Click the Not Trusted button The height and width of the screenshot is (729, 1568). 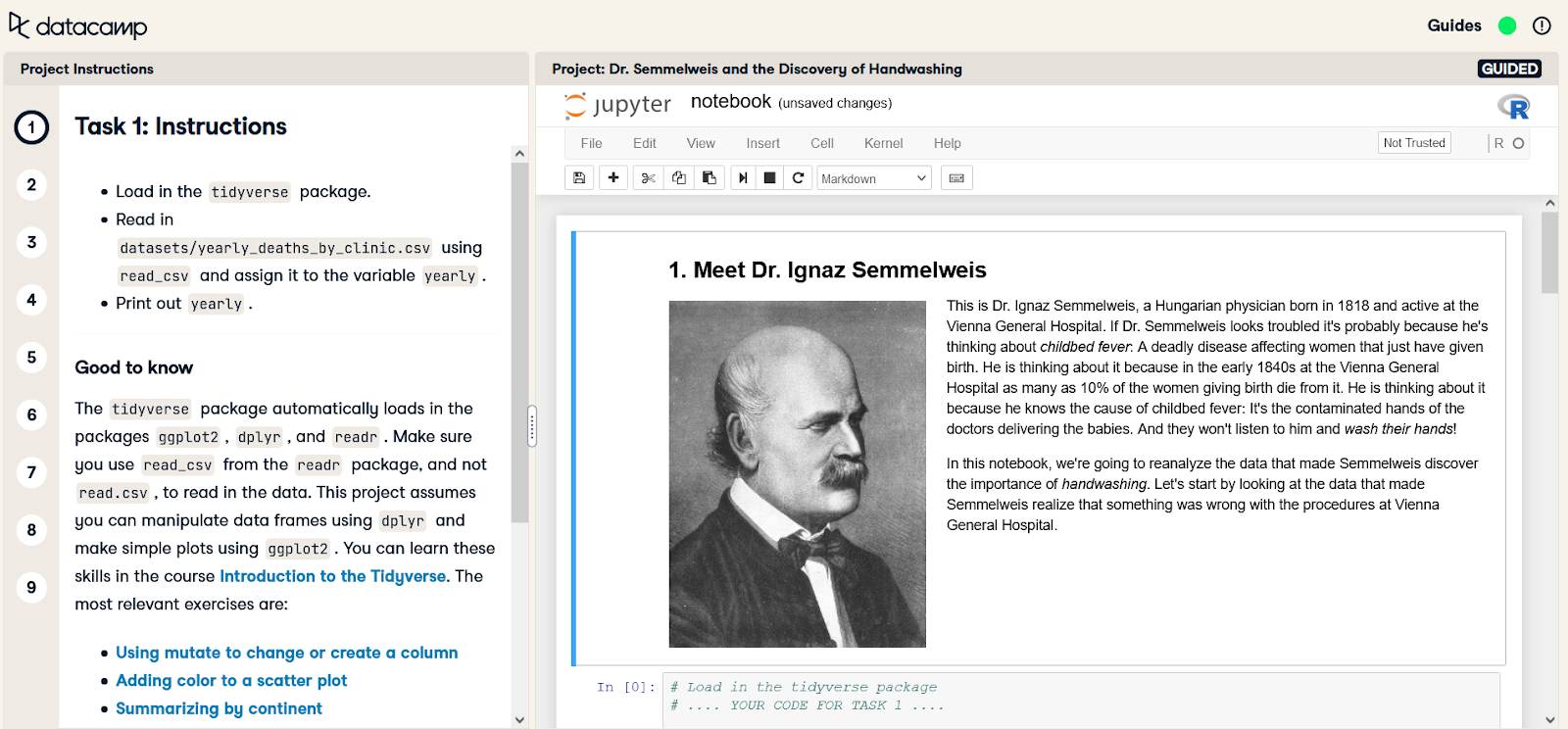[1414, 143]
